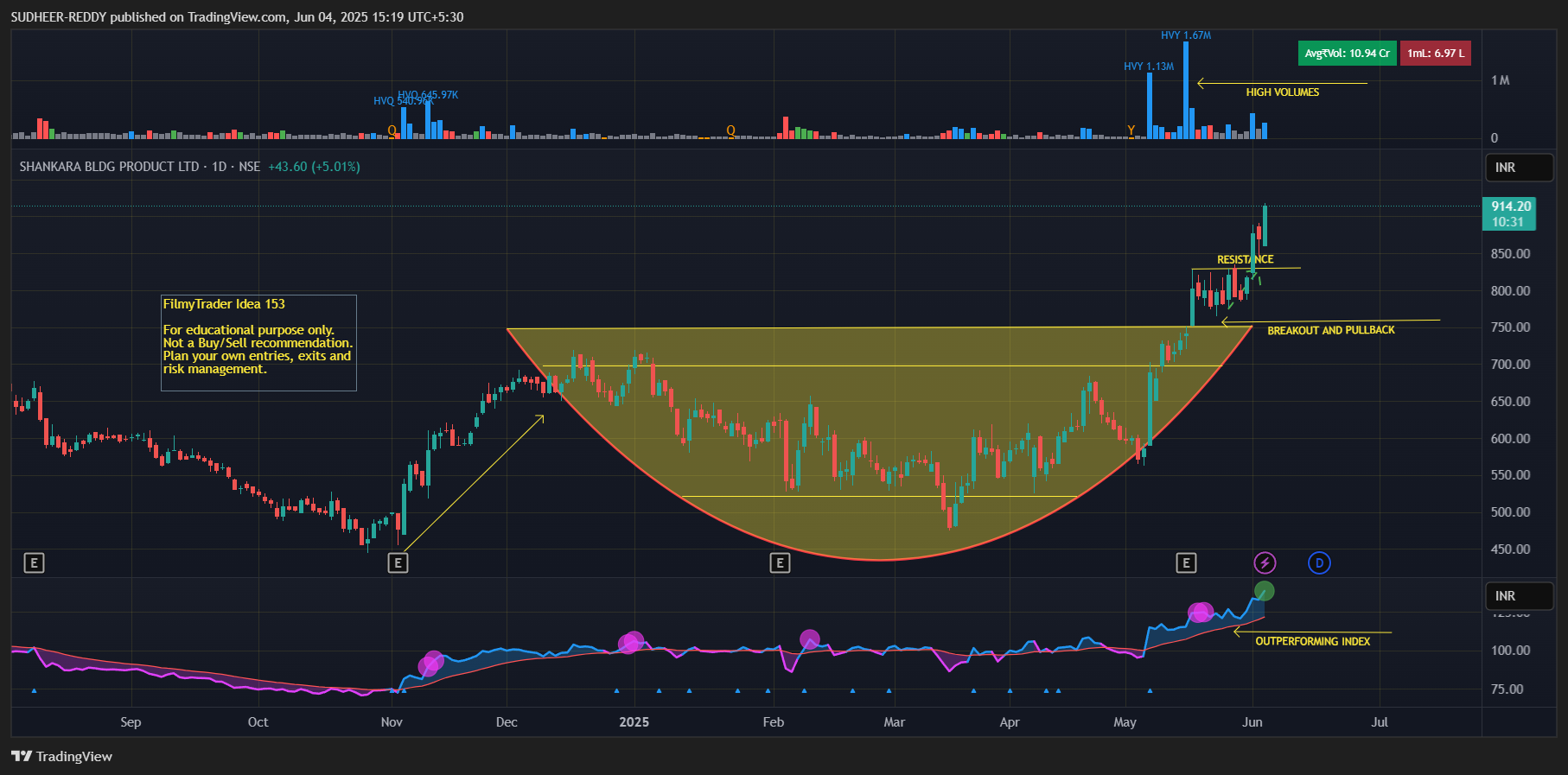Click the INR currency button on price pane
This screenshot has width=1568, height=775.
(x=1519, y=168)
